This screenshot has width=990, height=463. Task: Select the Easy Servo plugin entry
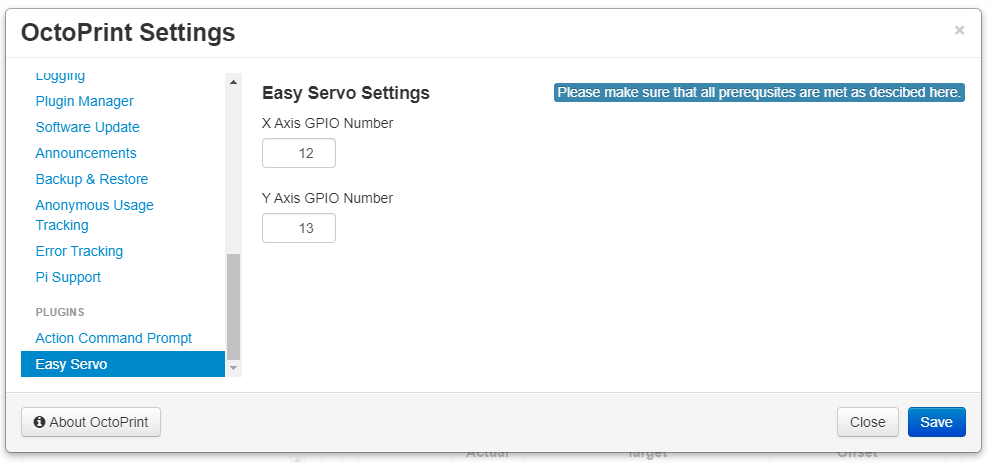122,364
